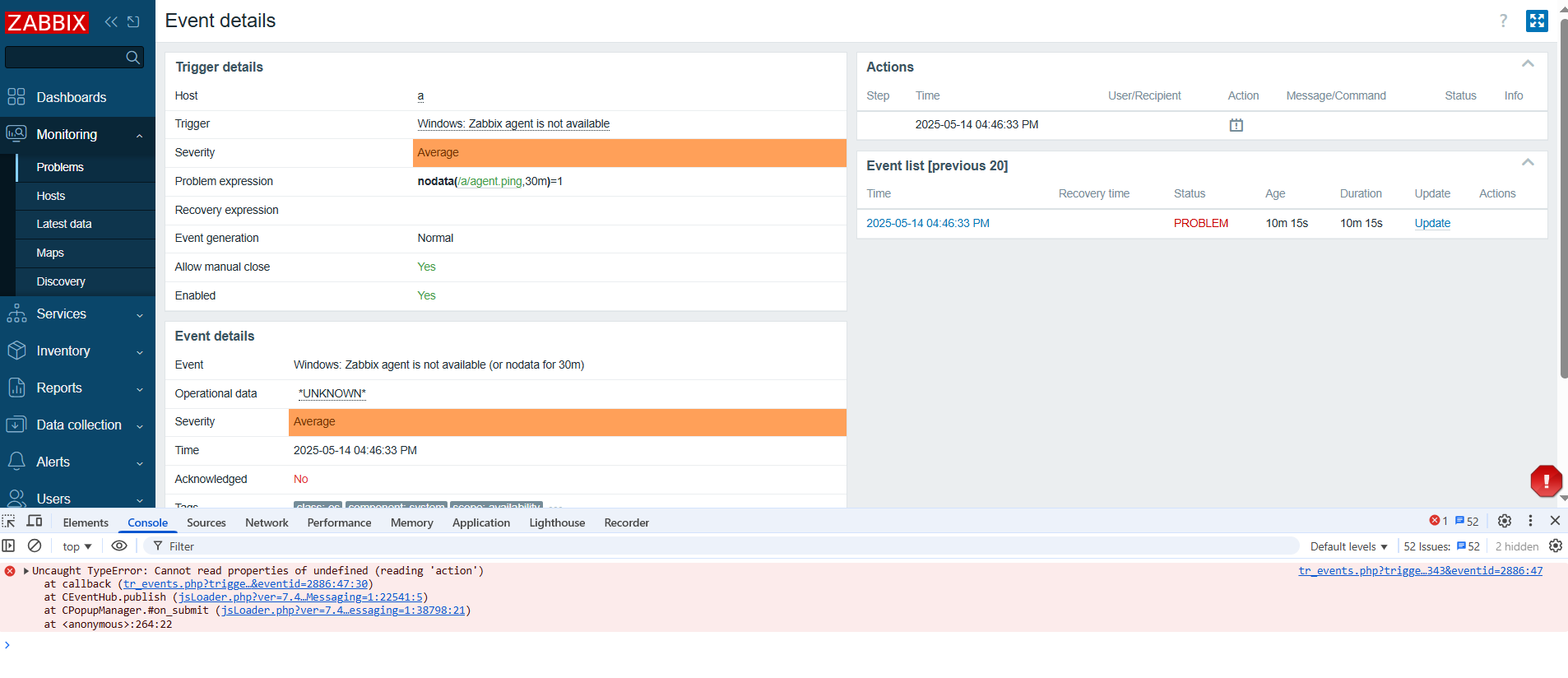The height and width of the screenshot is (678, 1568).
Task: Click the Reports document icon
Action: pyautogui.click(x=16, y=388)
